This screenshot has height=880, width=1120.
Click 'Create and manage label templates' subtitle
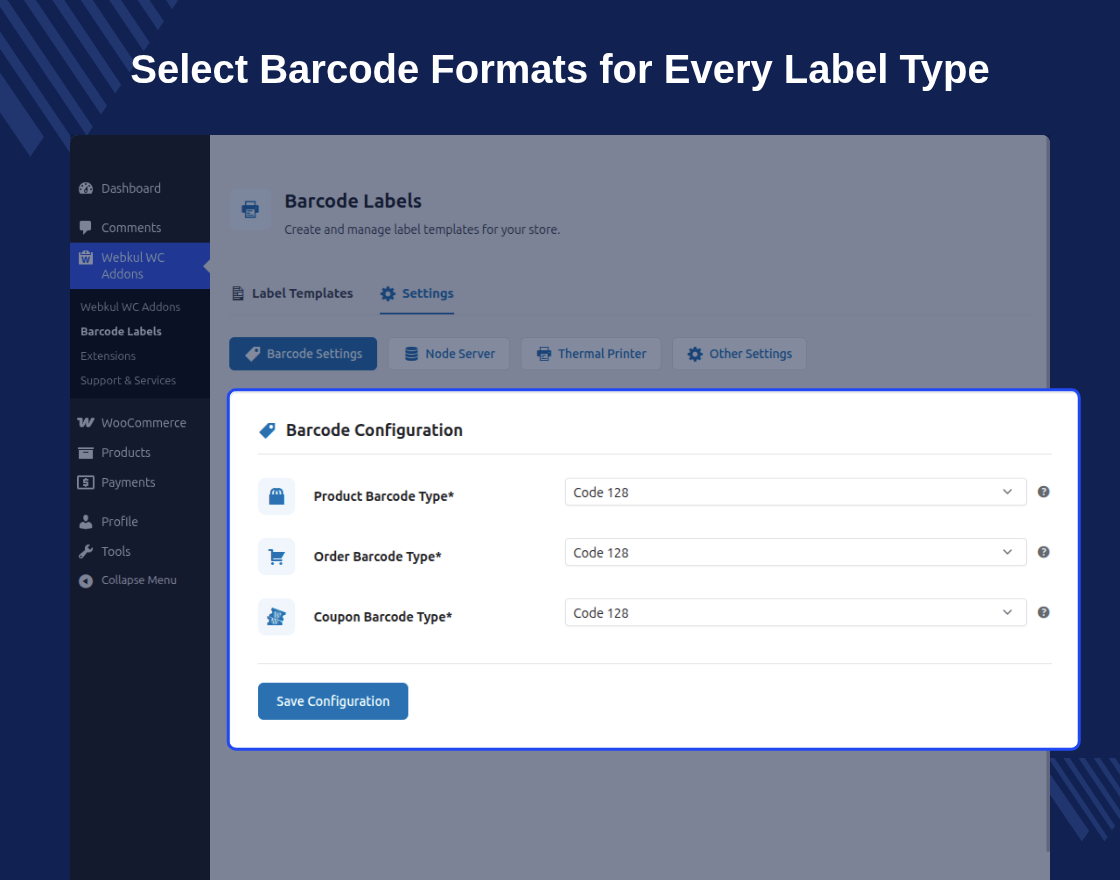(422, 230)
